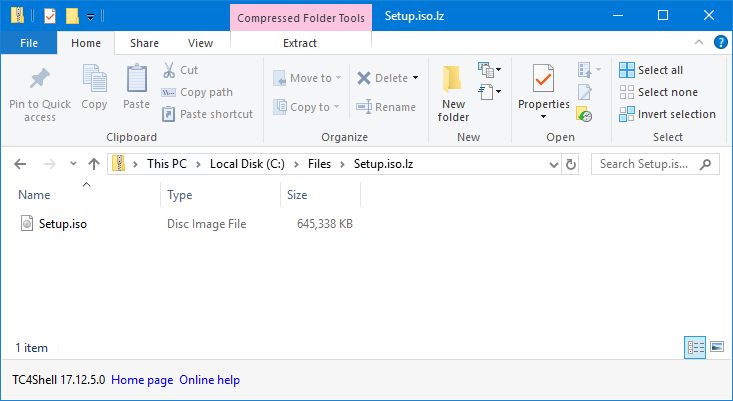Viewport: 733px width, 401px height.
Task: Click the search magnifier icon
Action: [706, 164]
